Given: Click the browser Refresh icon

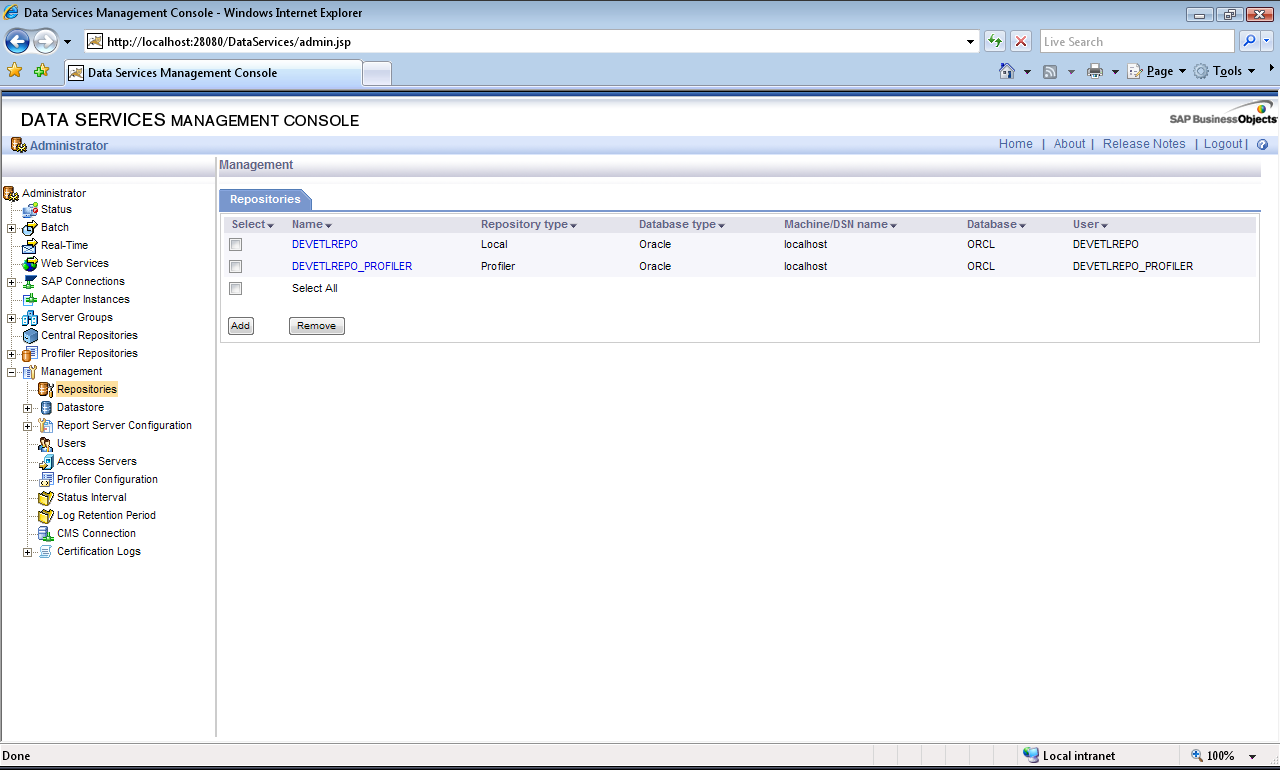Looking at the screenshot, I should [x=995, y=41].
